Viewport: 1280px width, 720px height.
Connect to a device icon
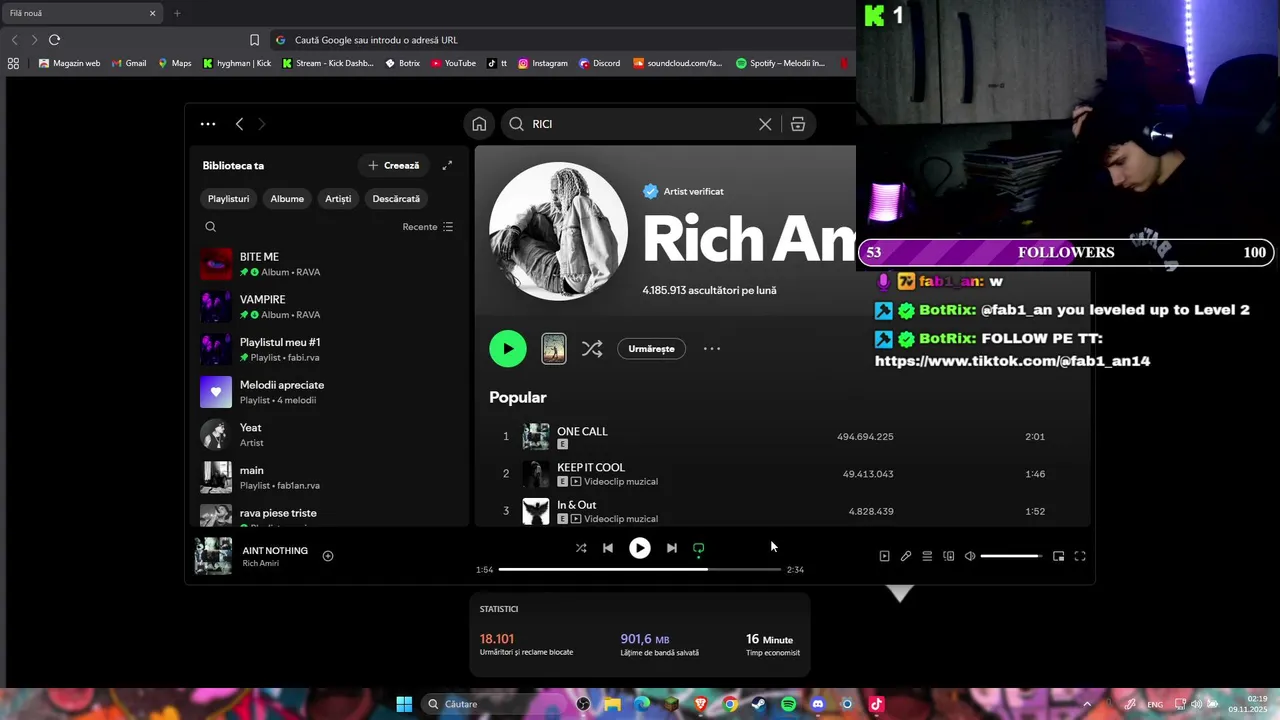(x=949, y=556)
